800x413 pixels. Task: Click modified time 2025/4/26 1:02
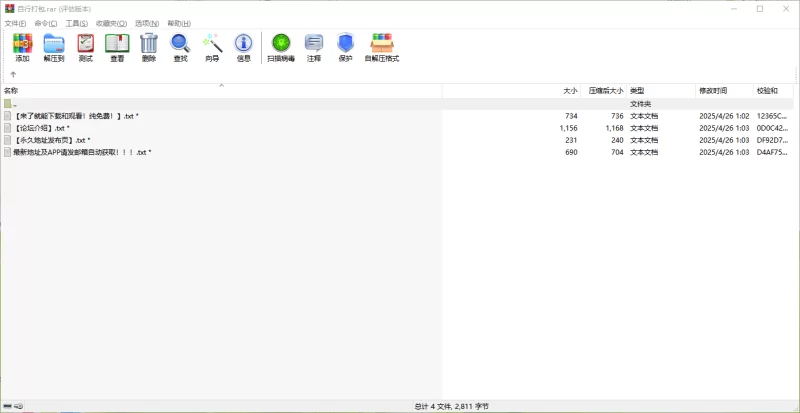(x=724, y=116)
